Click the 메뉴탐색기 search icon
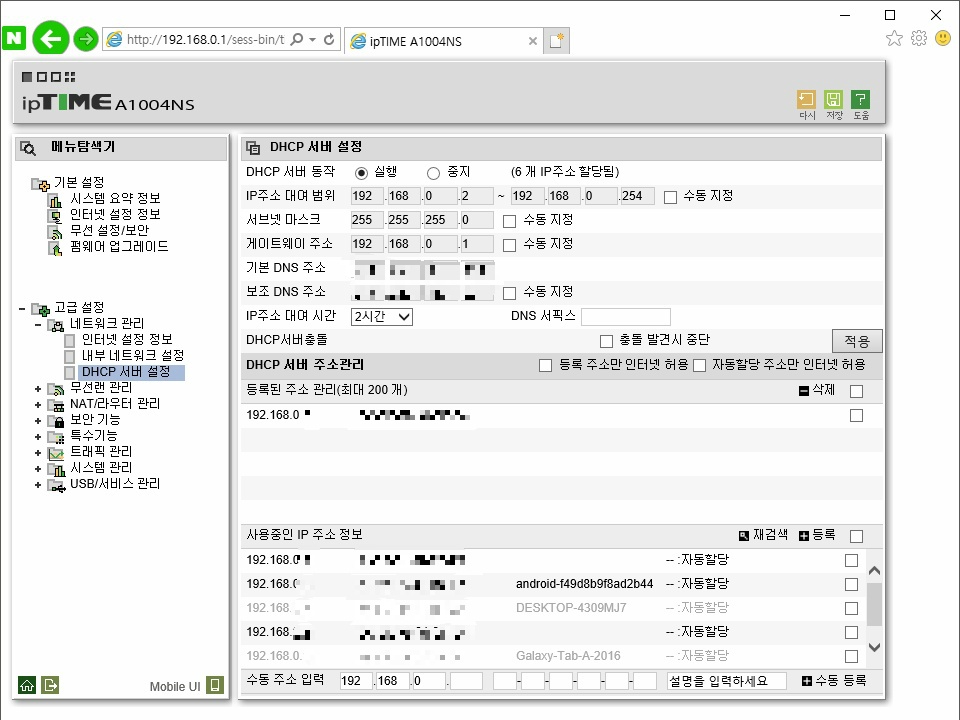Screen dimensions: 960x720 pyautogui.click(x=28, y=148)
